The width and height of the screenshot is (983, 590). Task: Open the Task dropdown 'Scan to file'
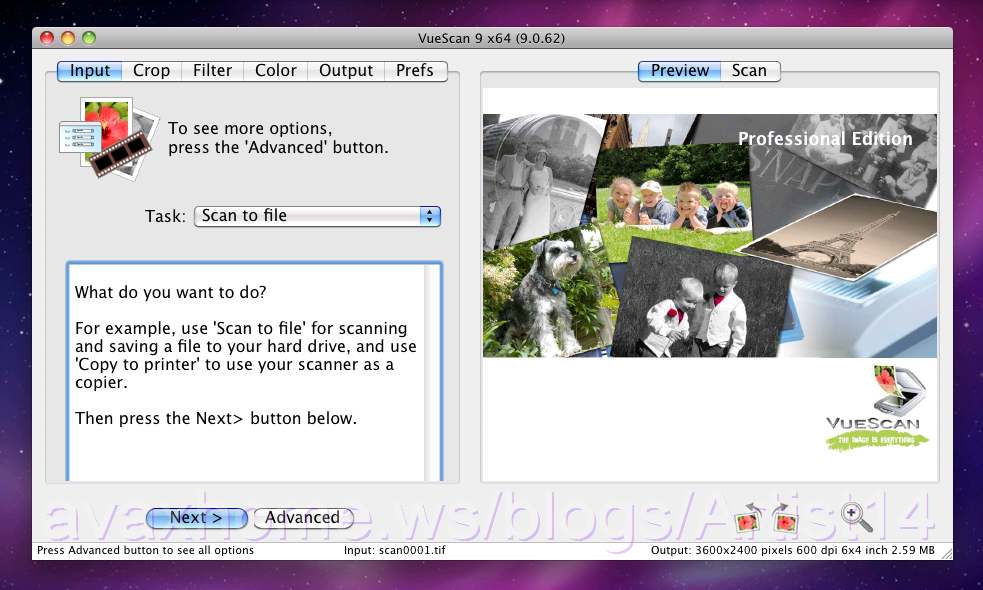pyautogui.click(x=317, y=216)
